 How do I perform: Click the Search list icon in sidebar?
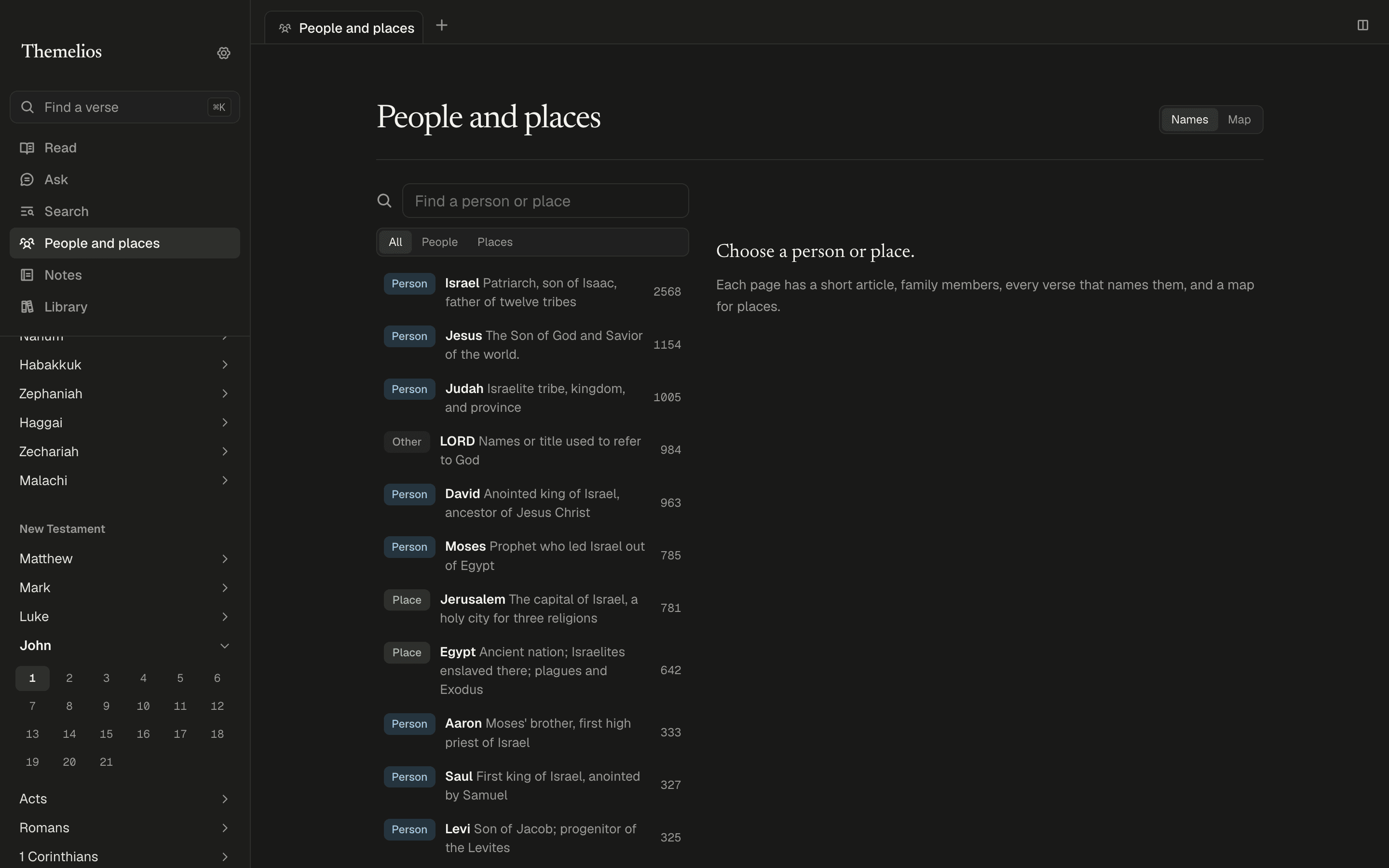pyautogui.click(x=27, y=211)
